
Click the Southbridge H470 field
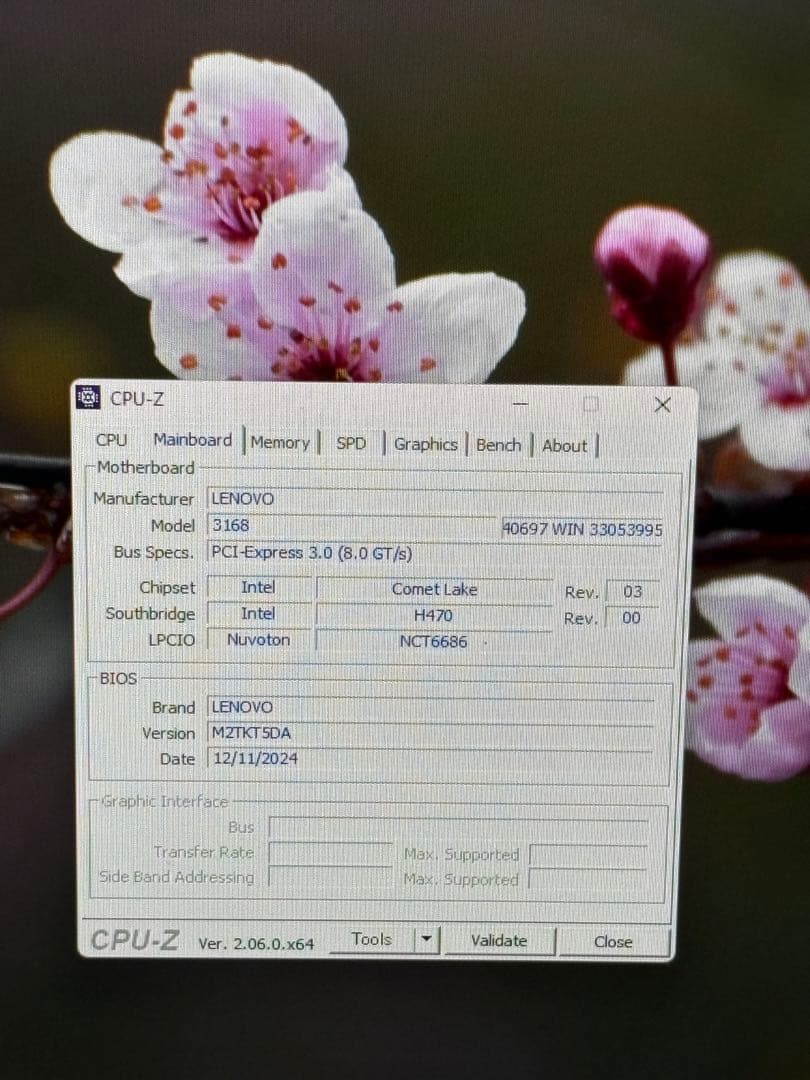tap(434, 614)
